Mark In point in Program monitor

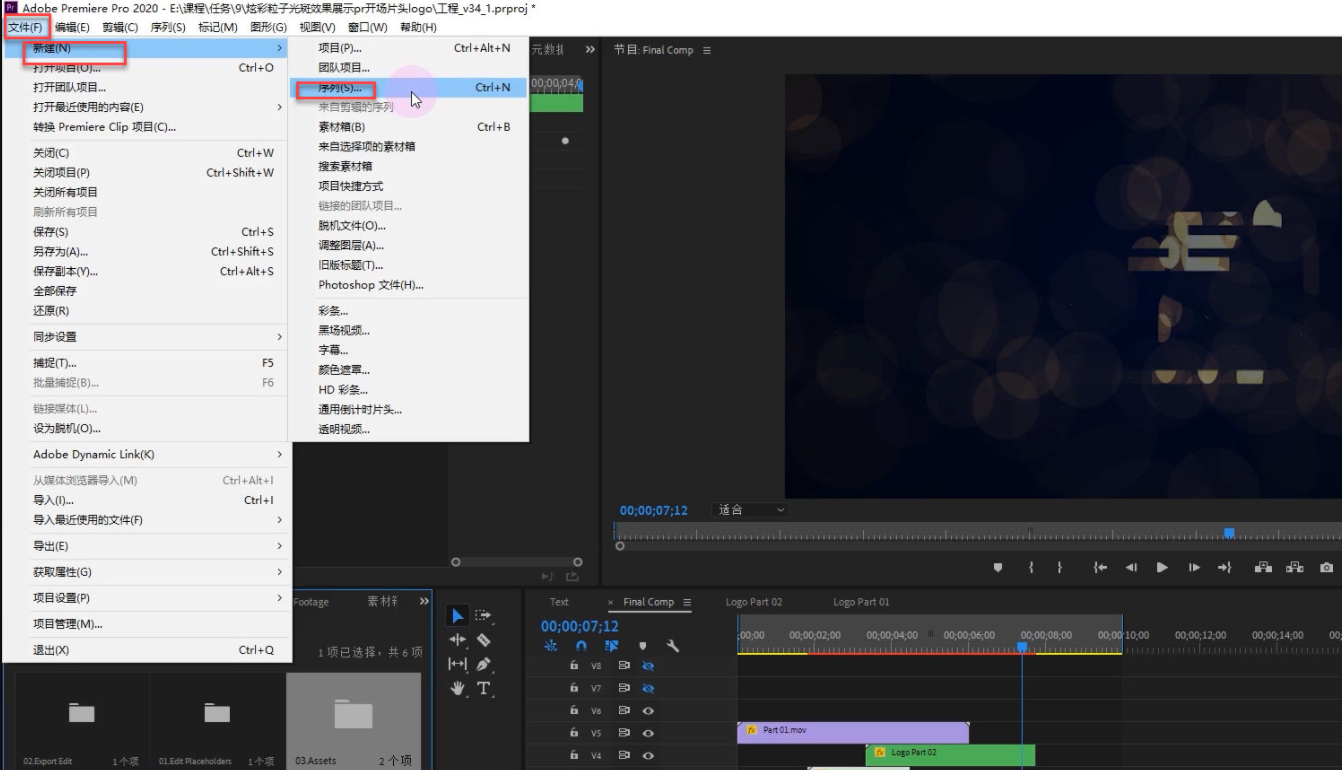pos(1030,567)
